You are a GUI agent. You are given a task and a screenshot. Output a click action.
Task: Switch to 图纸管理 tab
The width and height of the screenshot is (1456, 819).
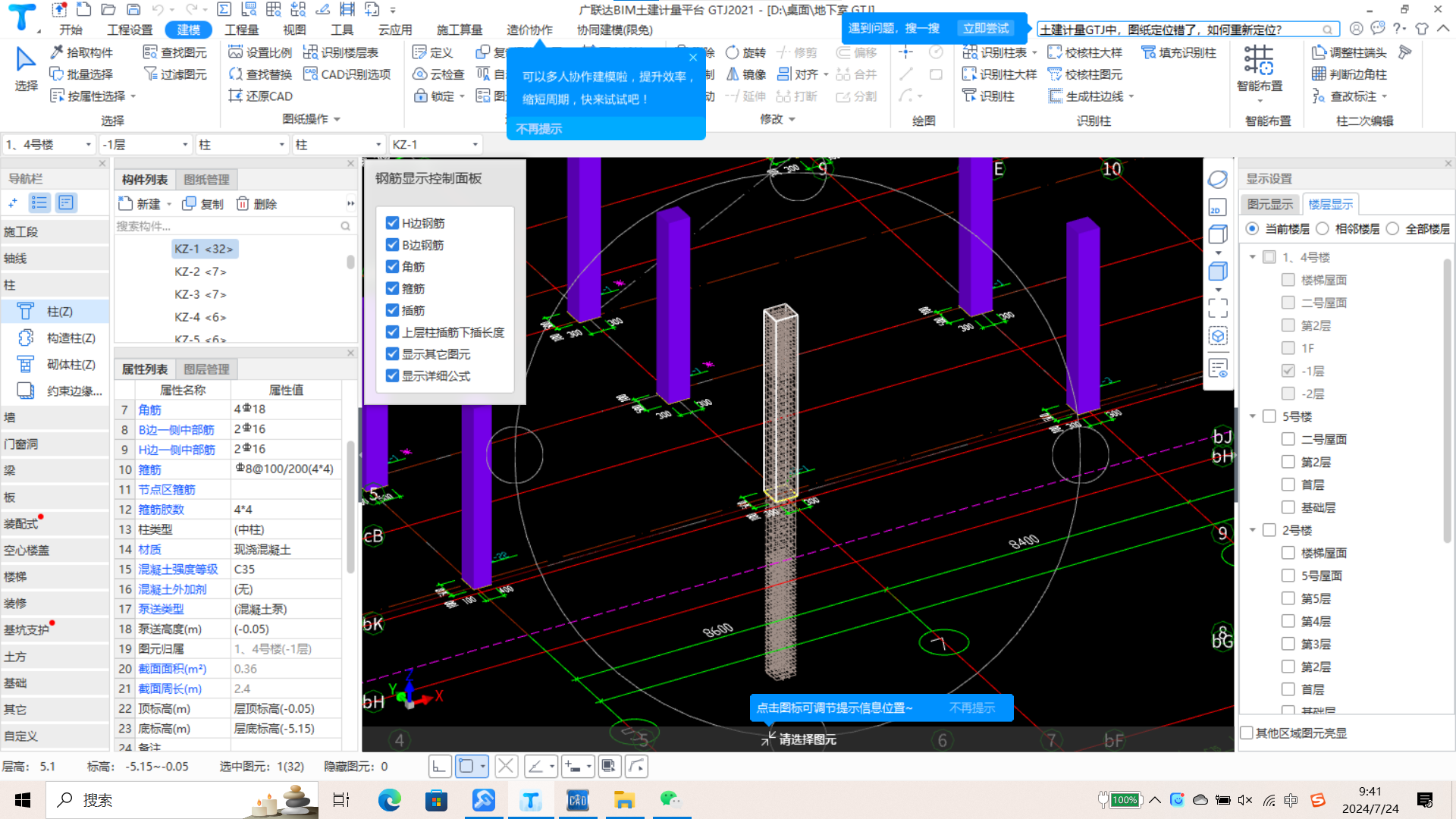point(206,180)
